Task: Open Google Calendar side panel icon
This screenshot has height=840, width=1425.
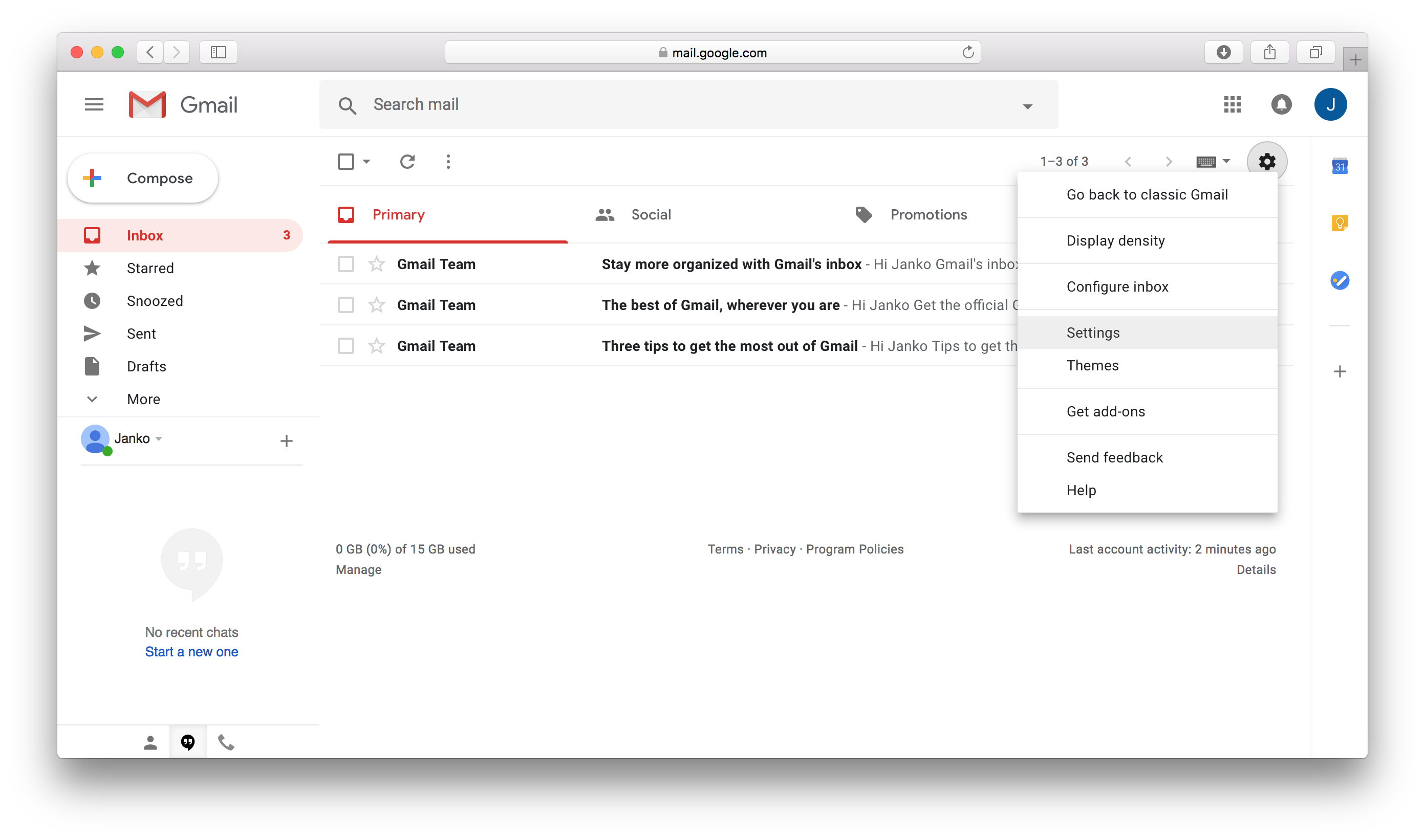Action: (x=1339, y=166)
